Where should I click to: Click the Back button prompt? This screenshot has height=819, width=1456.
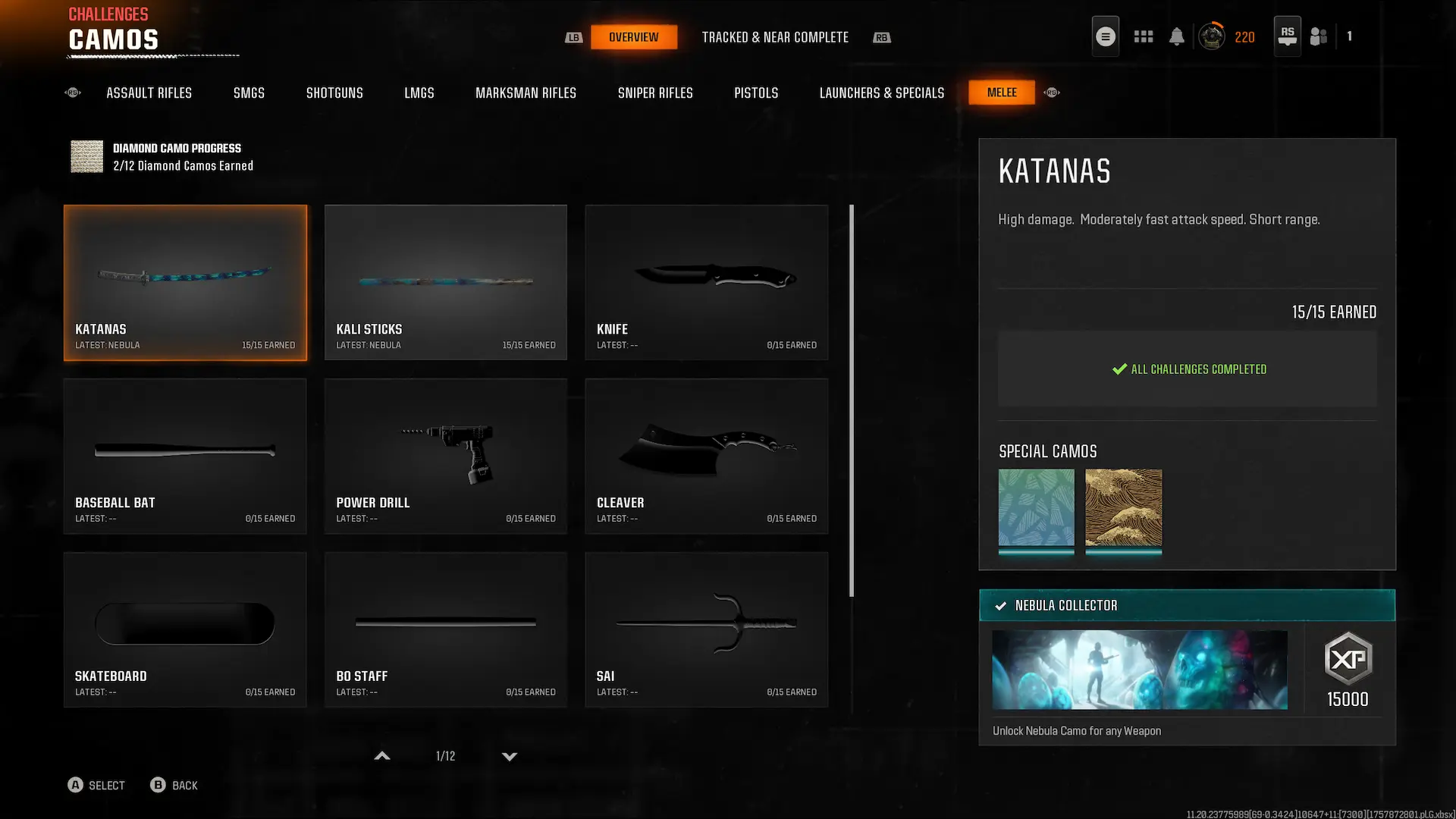[x=174, y=785]
